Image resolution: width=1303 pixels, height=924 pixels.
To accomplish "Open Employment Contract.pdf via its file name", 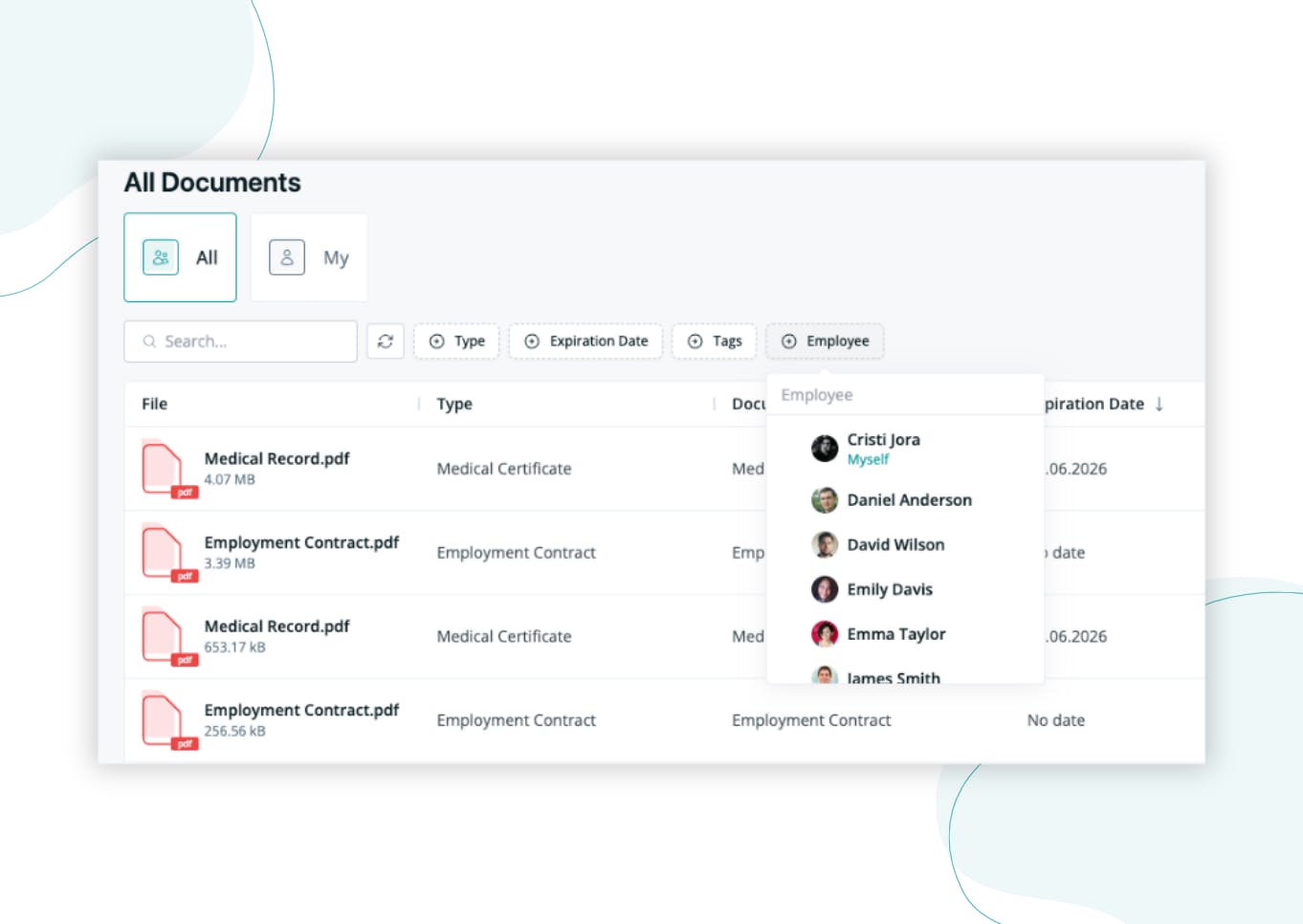I will point(301,542).
